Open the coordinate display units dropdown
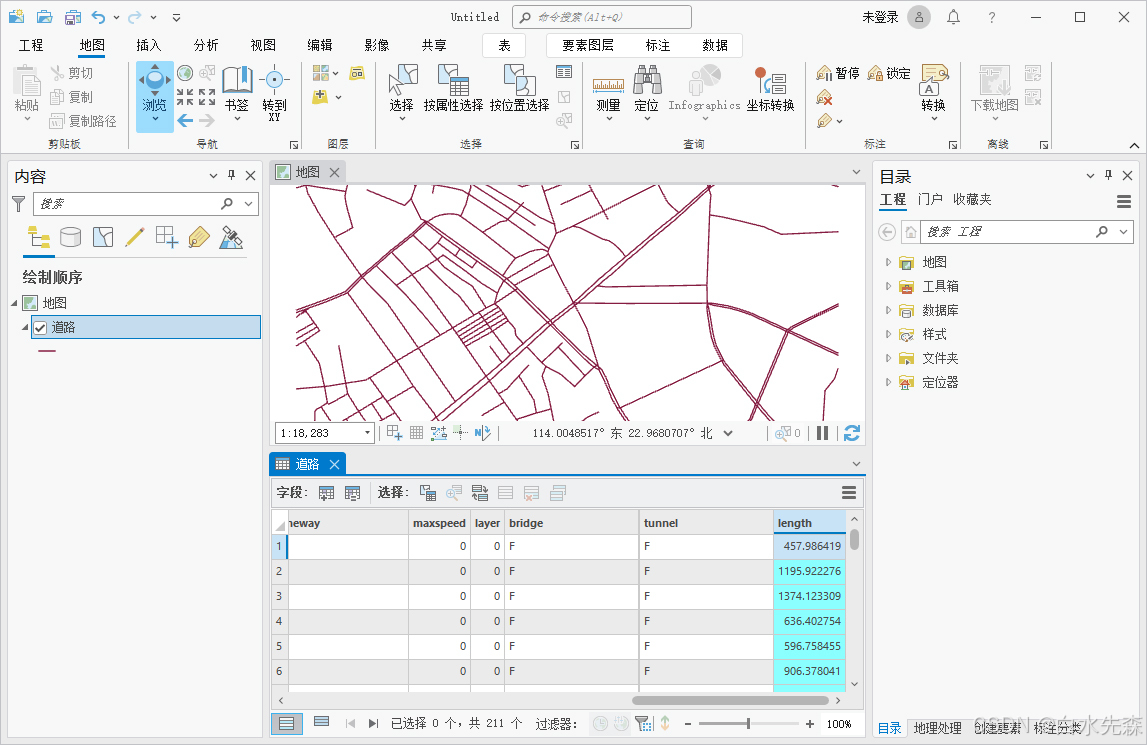 coord(728,433)
